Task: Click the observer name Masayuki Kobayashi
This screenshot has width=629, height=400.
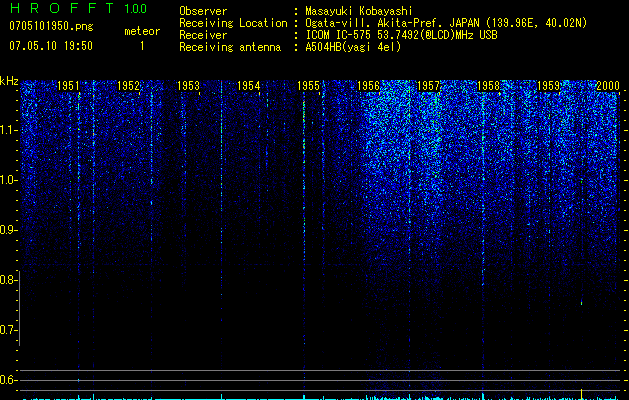Action: click(359, 11)
